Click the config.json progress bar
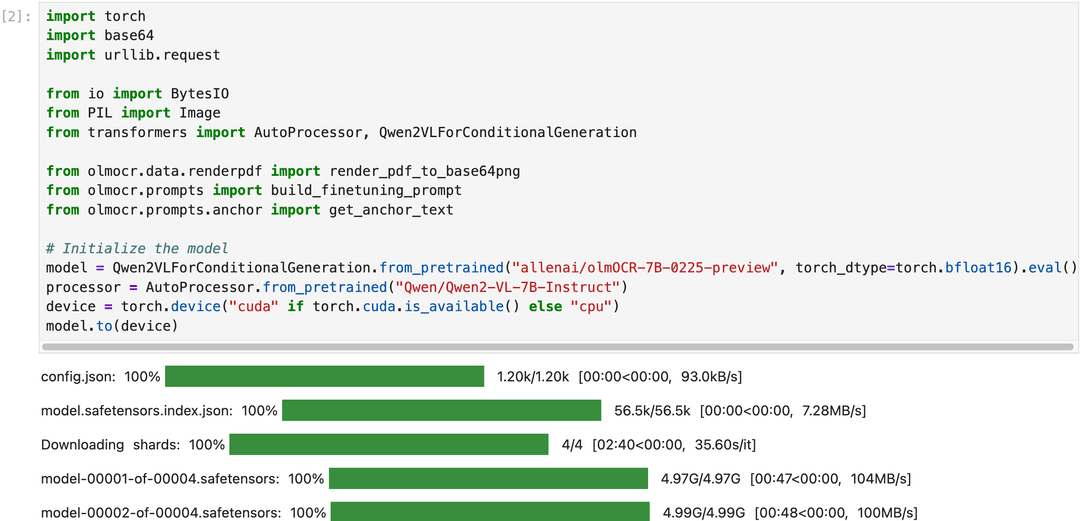Image resolution: width=1080 pixels, height=521 pixels. 324,376
